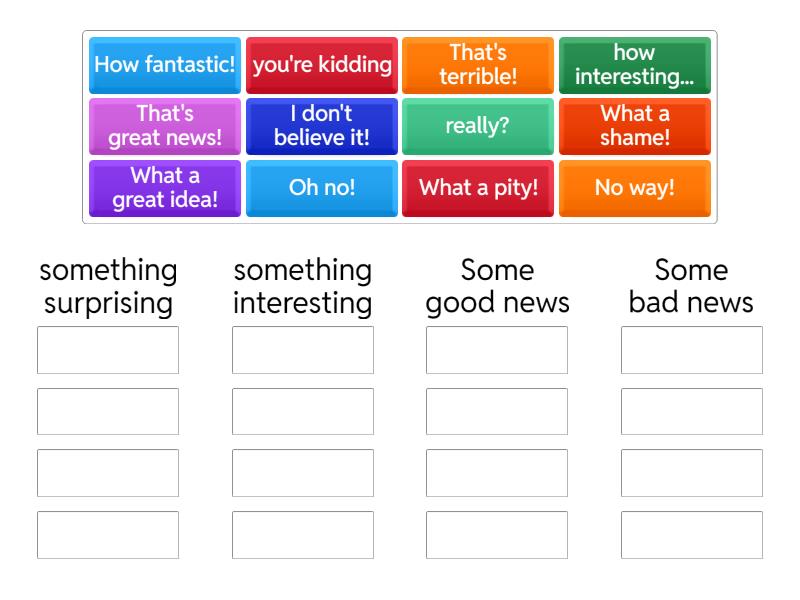This screenshot has height=600, width=800.
Task: Select the blue 'Oh no!' tile
Action: [322, 188]
